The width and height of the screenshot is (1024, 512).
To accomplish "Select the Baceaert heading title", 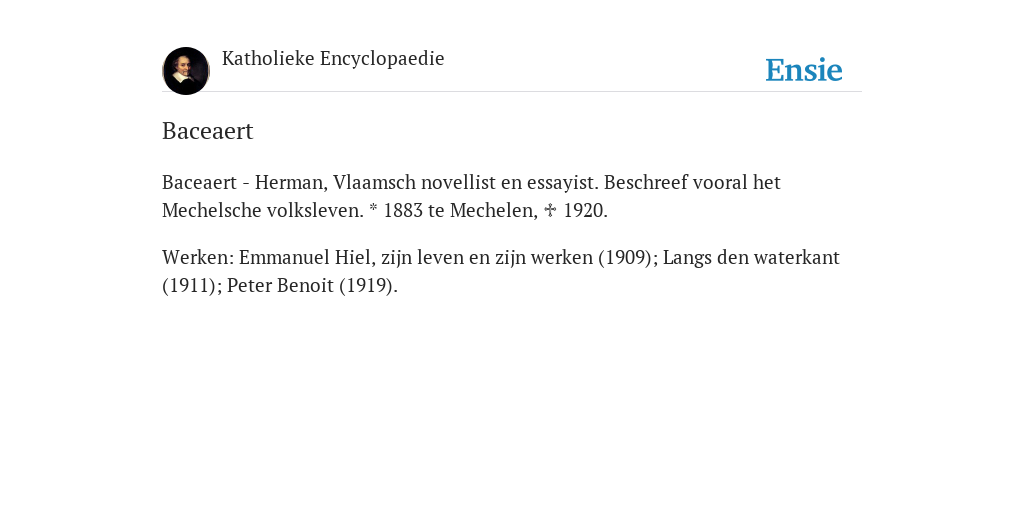I will click(x=208, y=131).
